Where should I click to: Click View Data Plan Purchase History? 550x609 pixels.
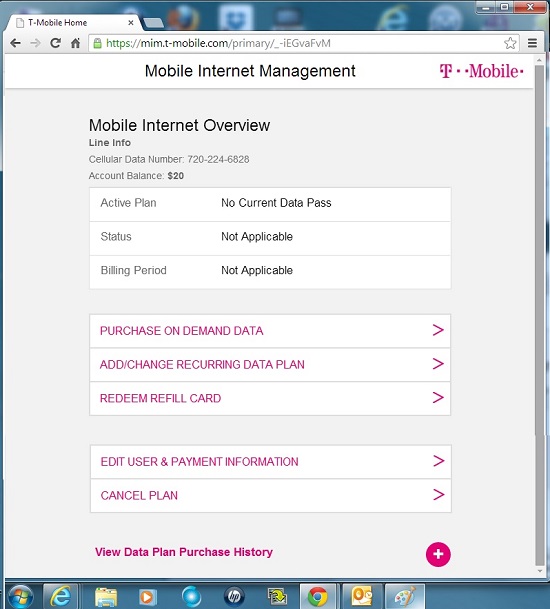[x=184, y=552]
